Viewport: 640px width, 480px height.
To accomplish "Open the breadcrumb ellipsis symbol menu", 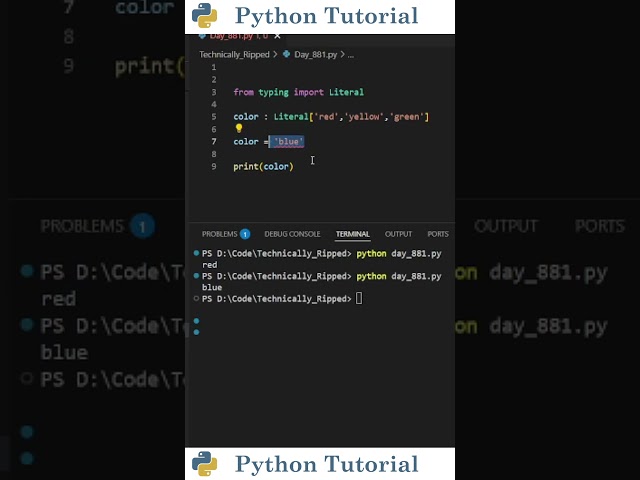I will [x=351, y=55].
